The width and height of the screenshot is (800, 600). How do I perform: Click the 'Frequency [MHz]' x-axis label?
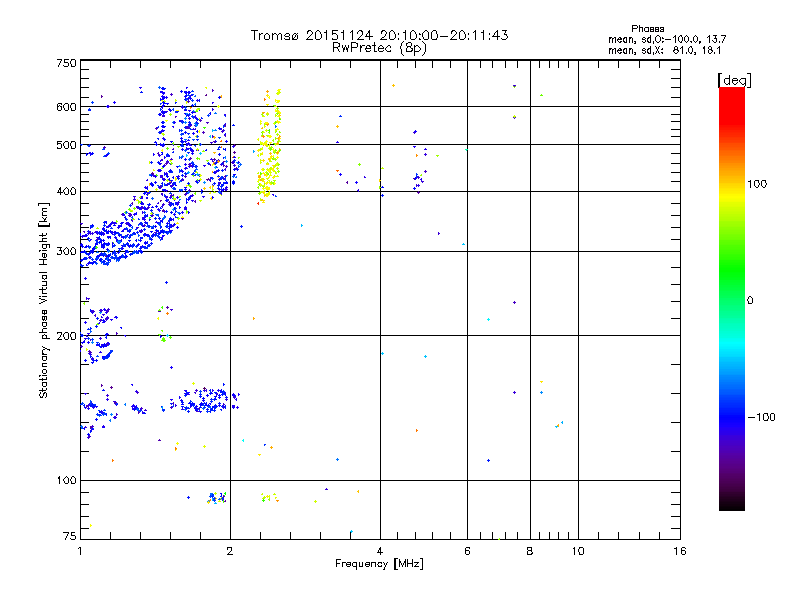coord(379,564)
